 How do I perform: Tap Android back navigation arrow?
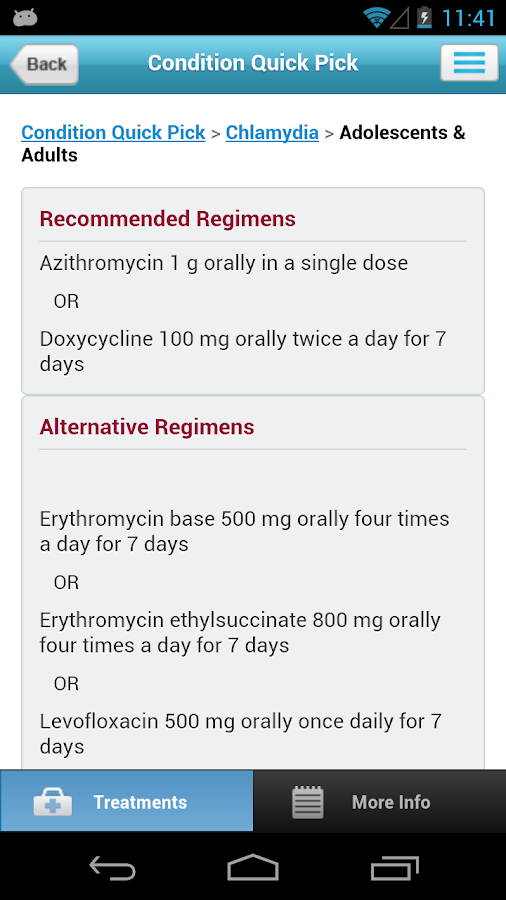coord(112,867)
